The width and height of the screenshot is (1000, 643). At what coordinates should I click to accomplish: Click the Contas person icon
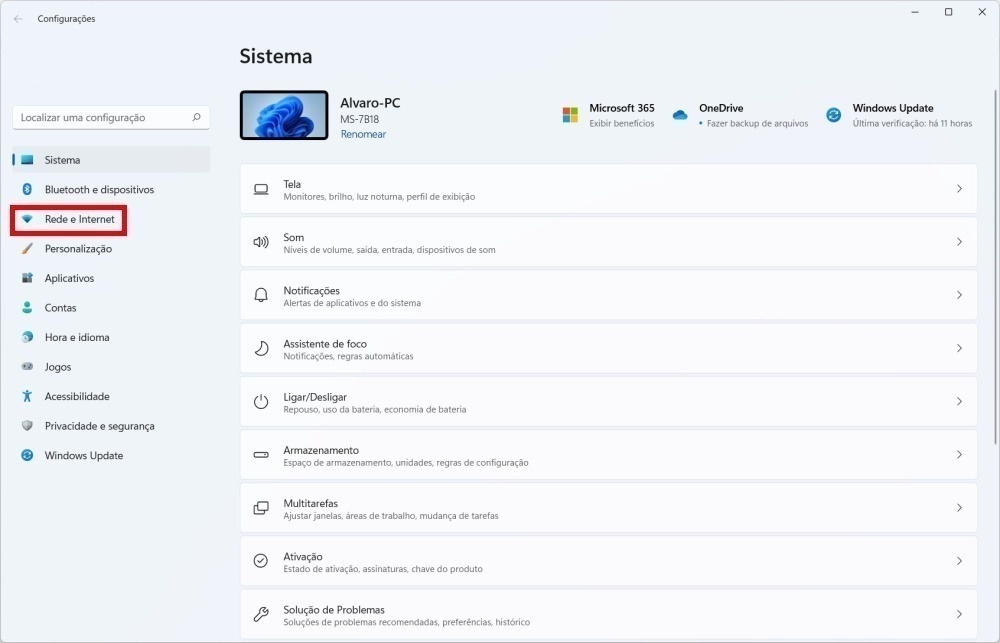27,307
